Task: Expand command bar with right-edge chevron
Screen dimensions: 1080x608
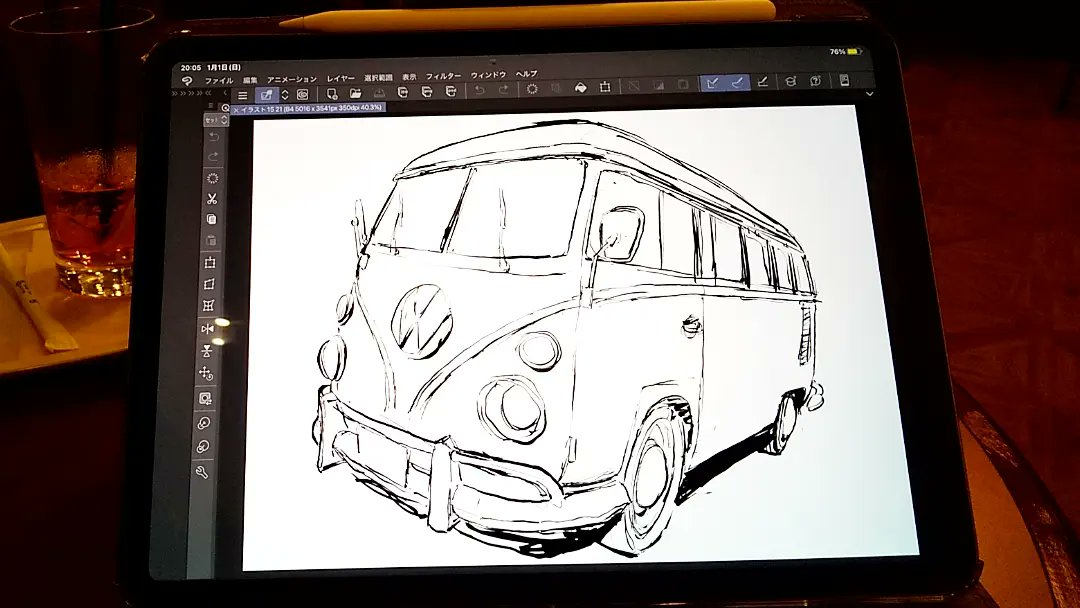Action: pos(869,94)
